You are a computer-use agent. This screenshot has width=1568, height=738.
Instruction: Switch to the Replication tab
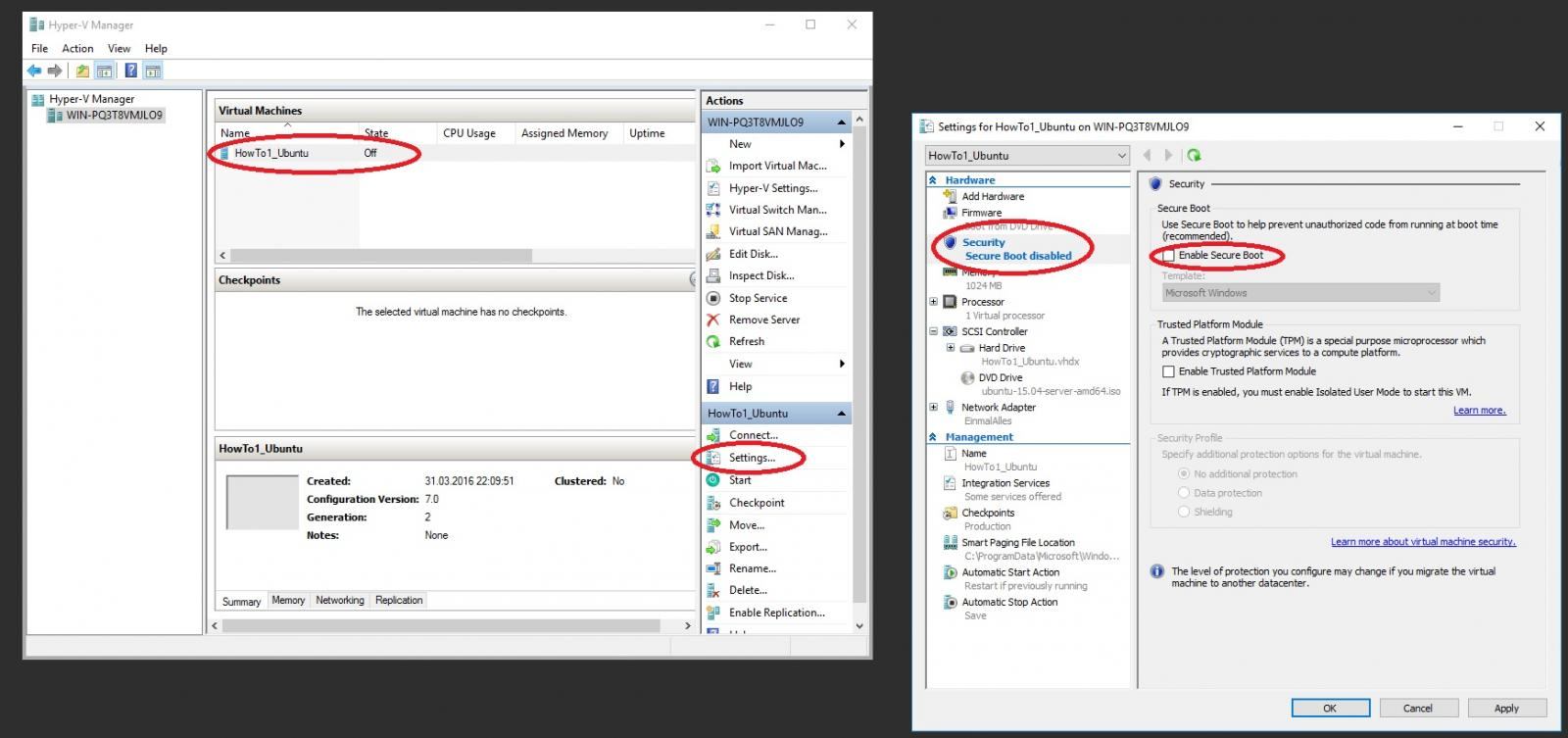coord(399,600)
